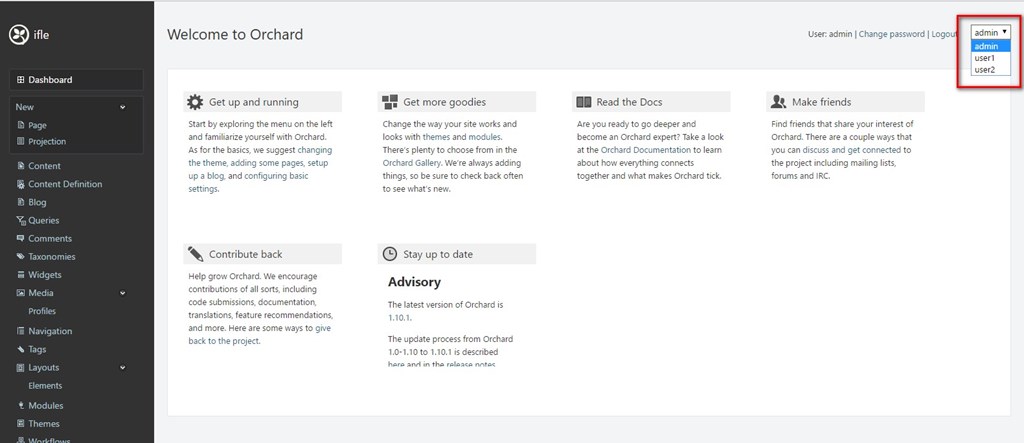Viewport: 1024px width, 443px height.
Task: Click the Tags icon in sidebar
Action: point(20,350)
